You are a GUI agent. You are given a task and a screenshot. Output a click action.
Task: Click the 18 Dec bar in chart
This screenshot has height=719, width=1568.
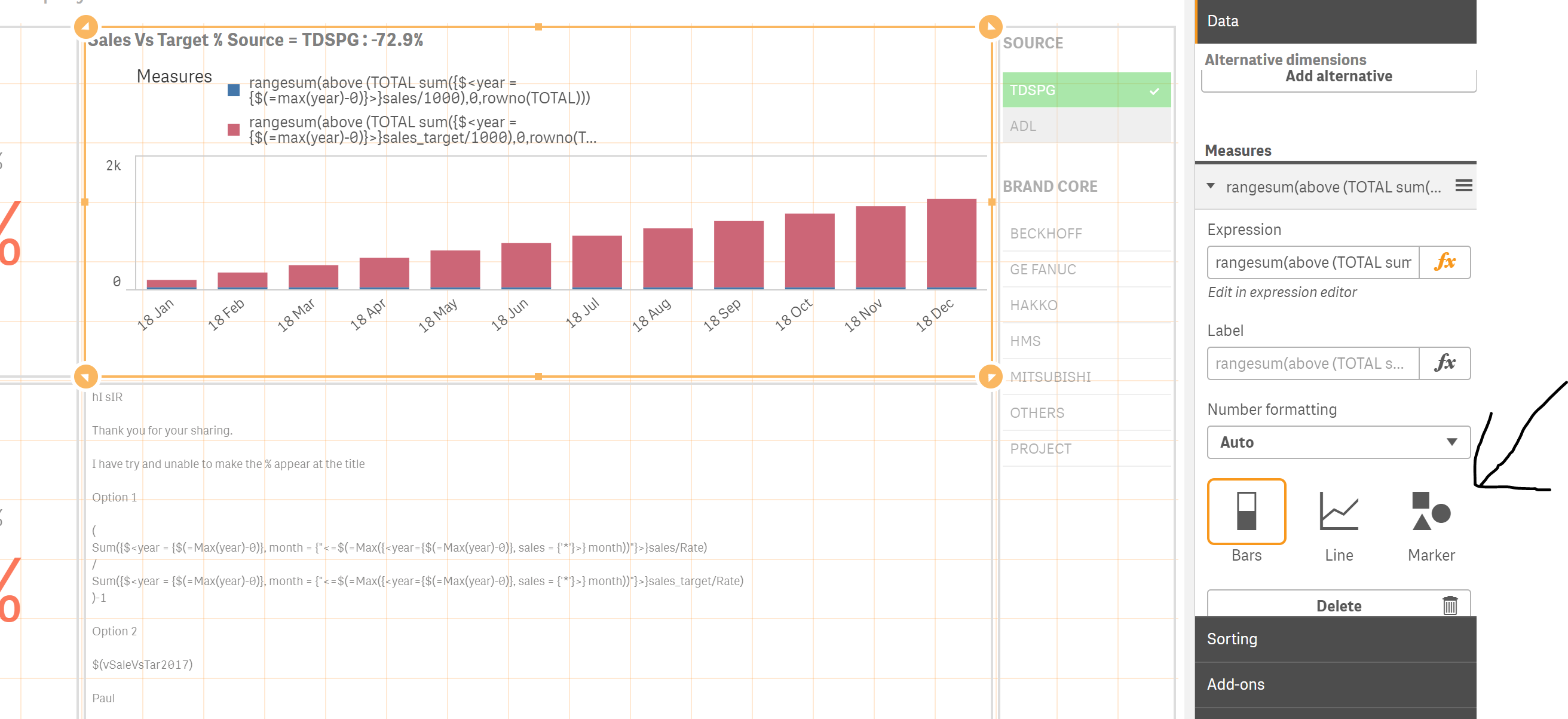click(x=951, y=243)
